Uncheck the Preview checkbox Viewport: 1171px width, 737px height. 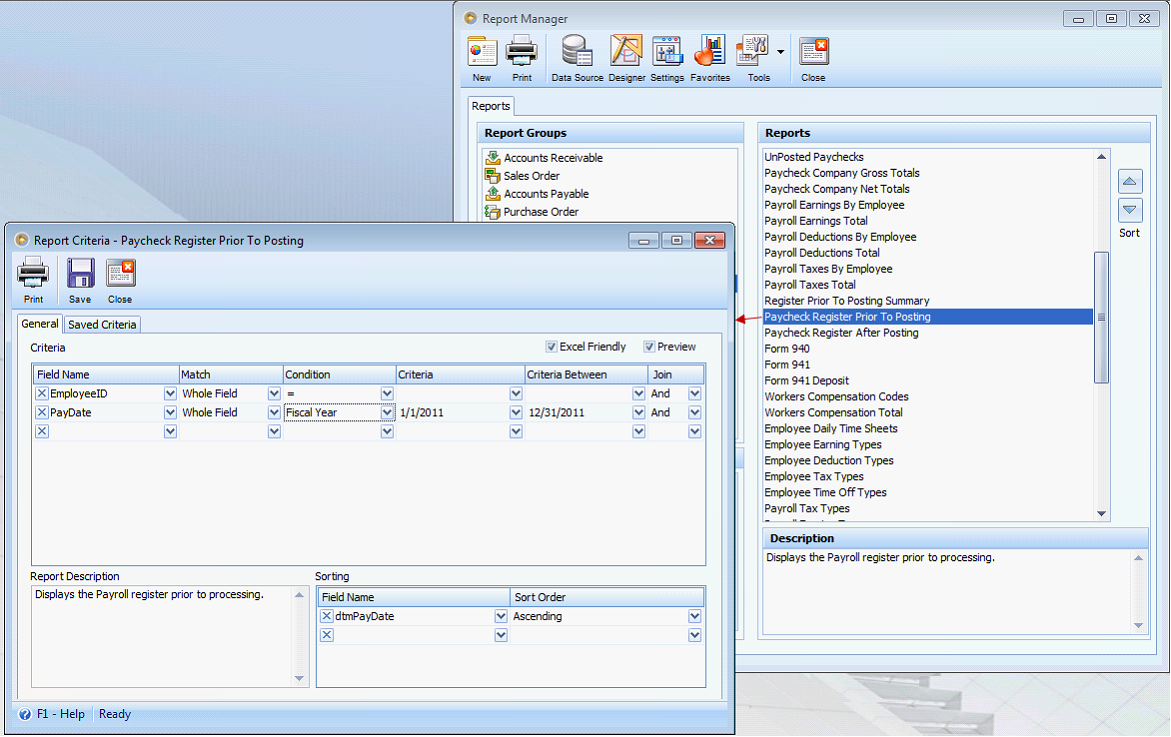coord(649,347)
